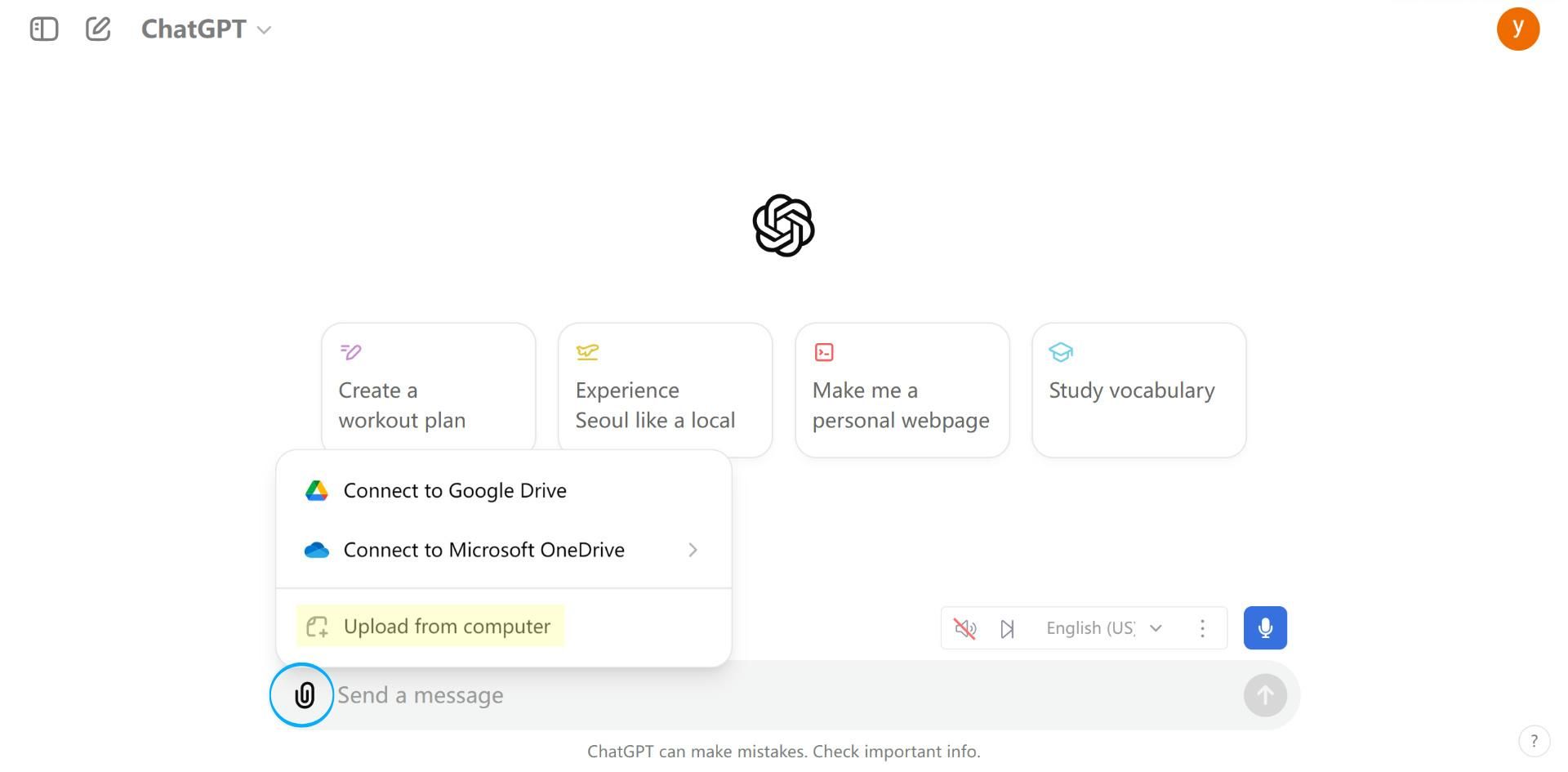Click the ChatGPT logo in center
Image resolution: width=1568 pixels, height=772 pixels.
pyautogui.click(x=783, y=225)
